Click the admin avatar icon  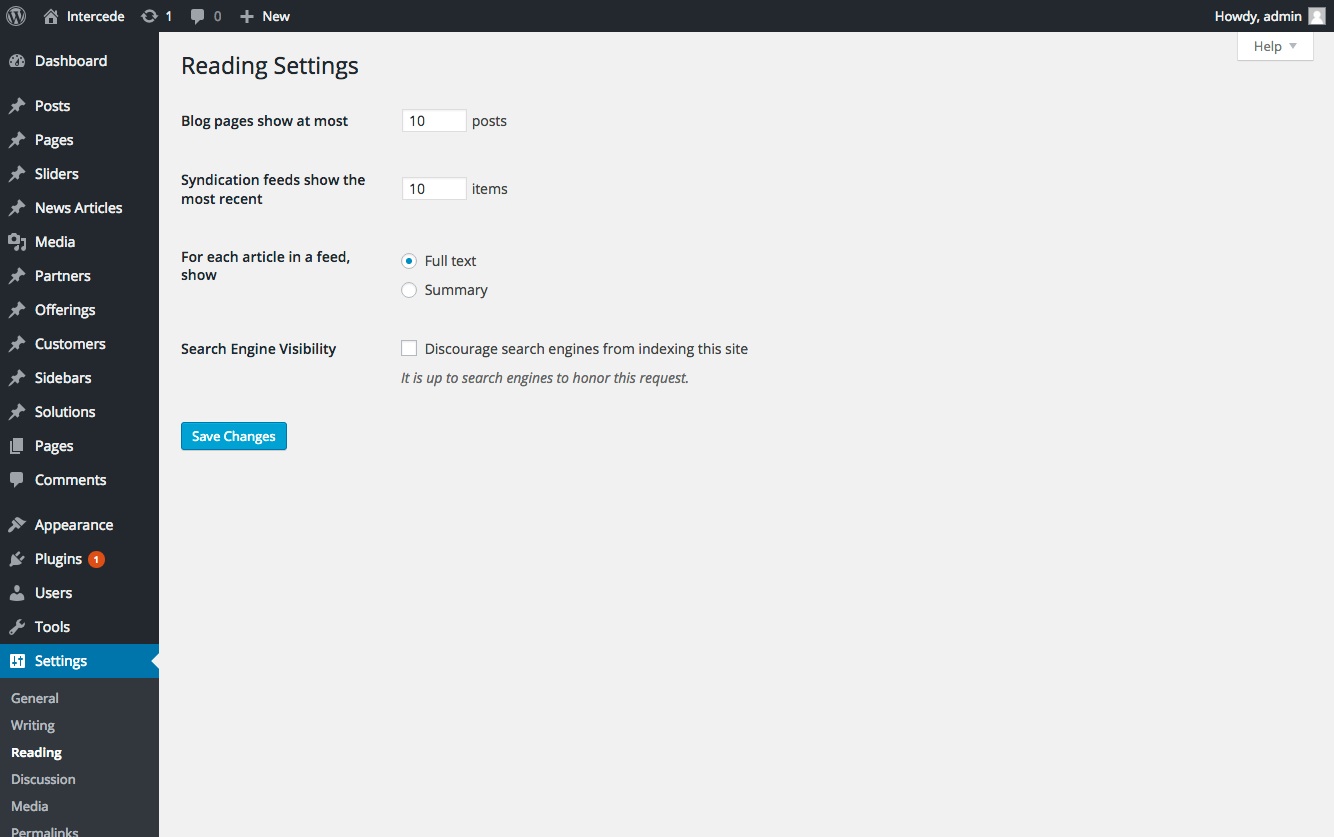[1316, 16]
